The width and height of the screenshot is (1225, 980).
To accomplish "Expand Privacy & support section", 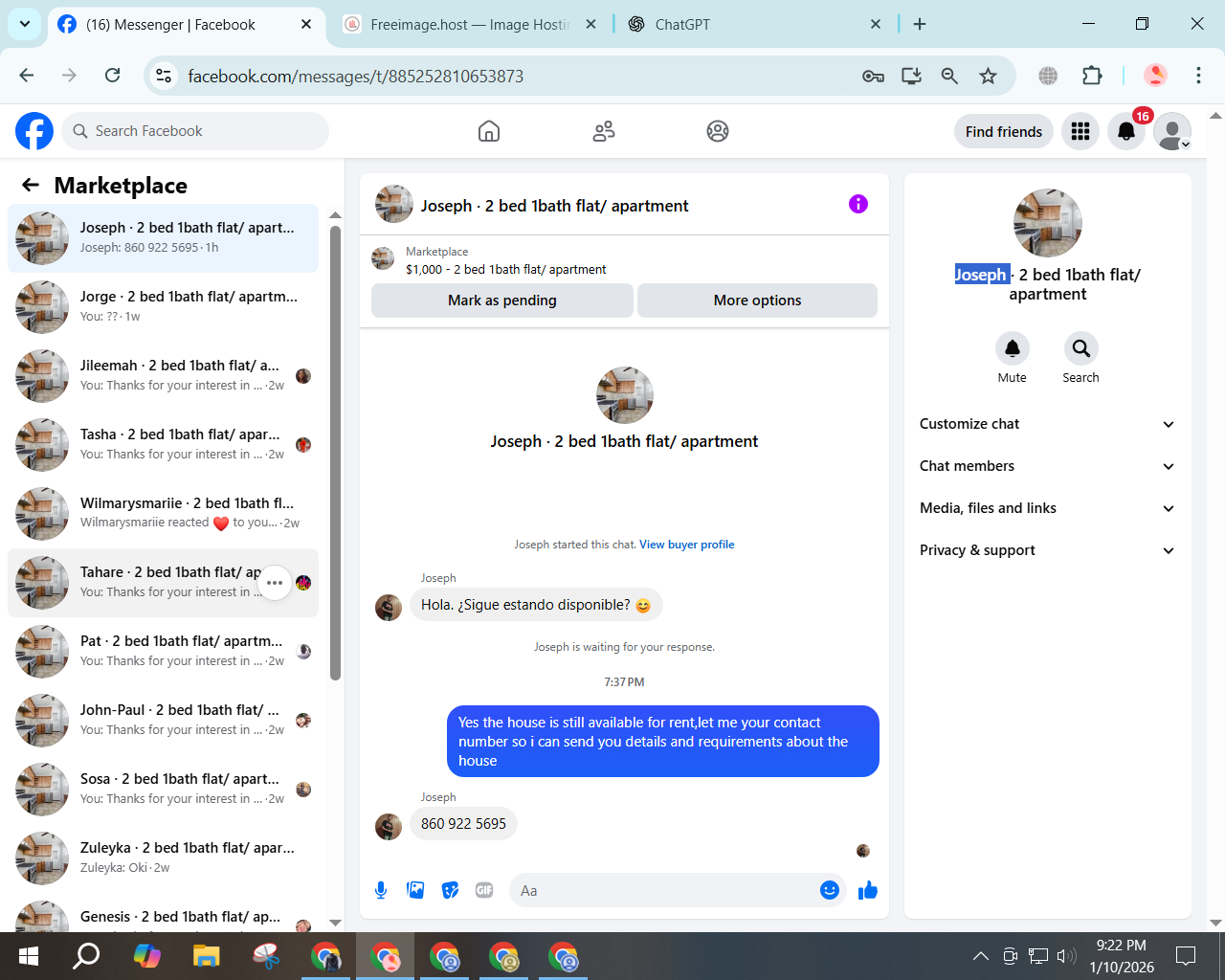I will (1048, 550).
